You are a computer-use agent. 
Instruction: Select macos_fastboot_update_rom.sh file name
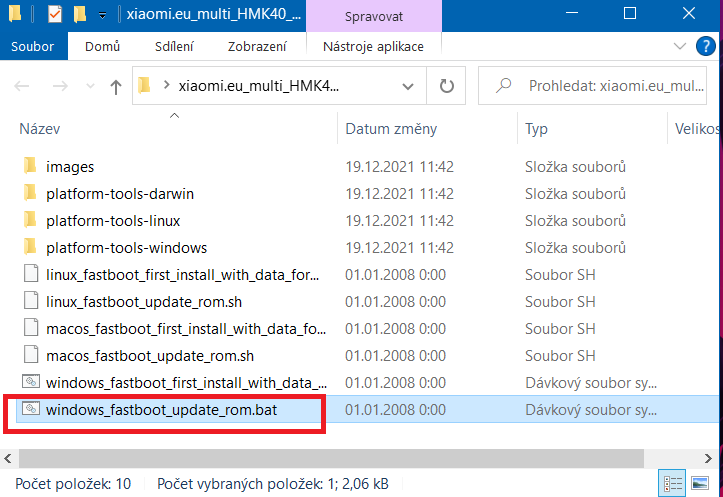(150, 356)
